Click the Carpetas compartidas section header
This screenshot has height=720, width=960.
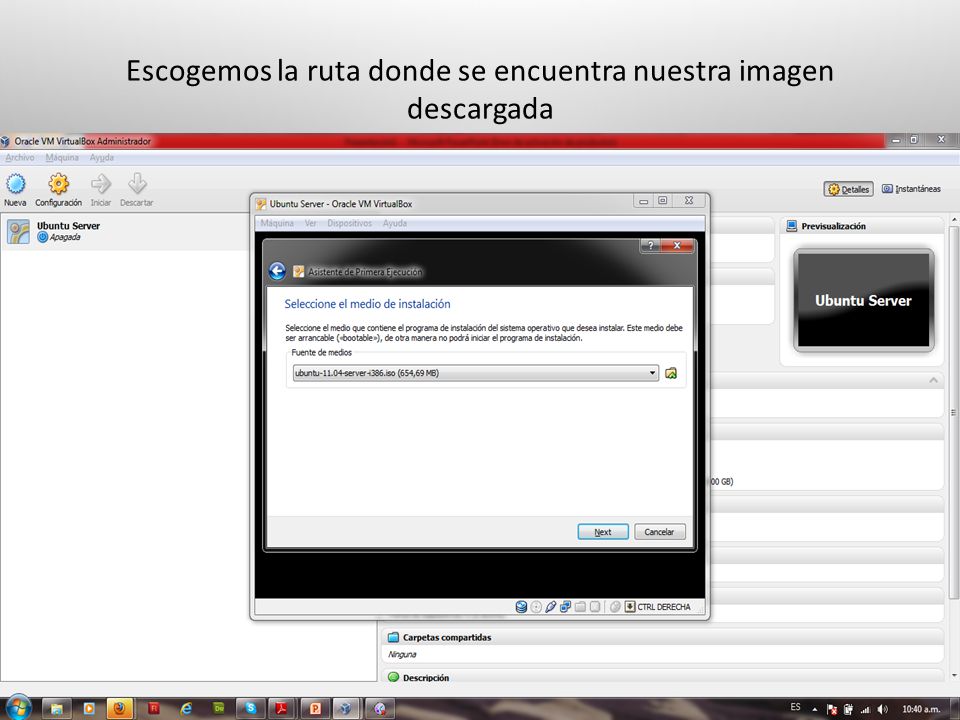pyautogui.click(x=661, y=637)
